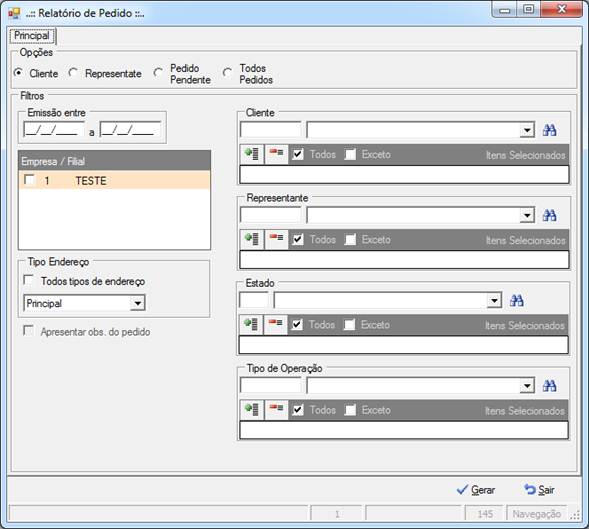Image resolution: width=589 pixels, height=529 pixels.
Task: Click the 145 status bar value
Action: [x=484, y=514]
